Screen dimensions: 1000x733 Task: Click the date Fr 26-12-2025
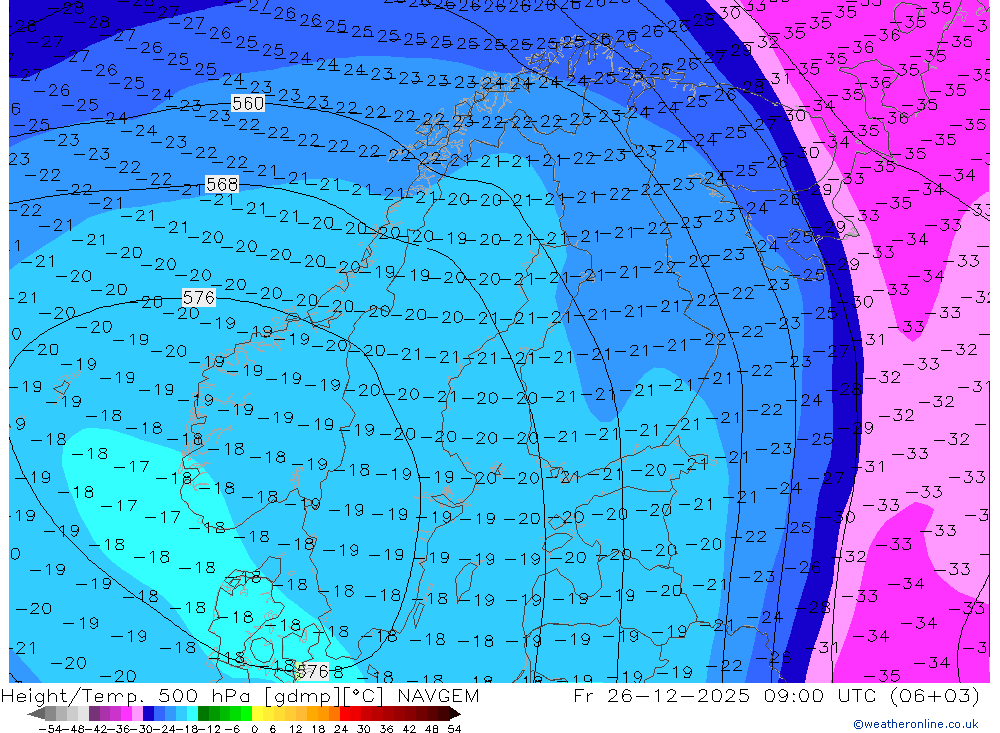click(x=662, y=695)
